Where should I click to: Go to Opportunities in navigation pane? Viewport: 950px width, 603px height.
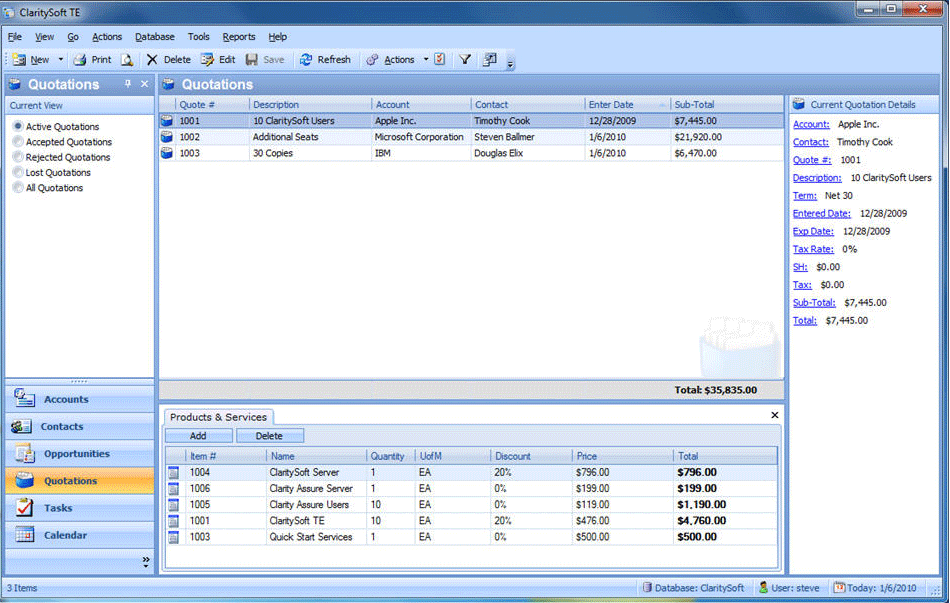pos(80,453)
